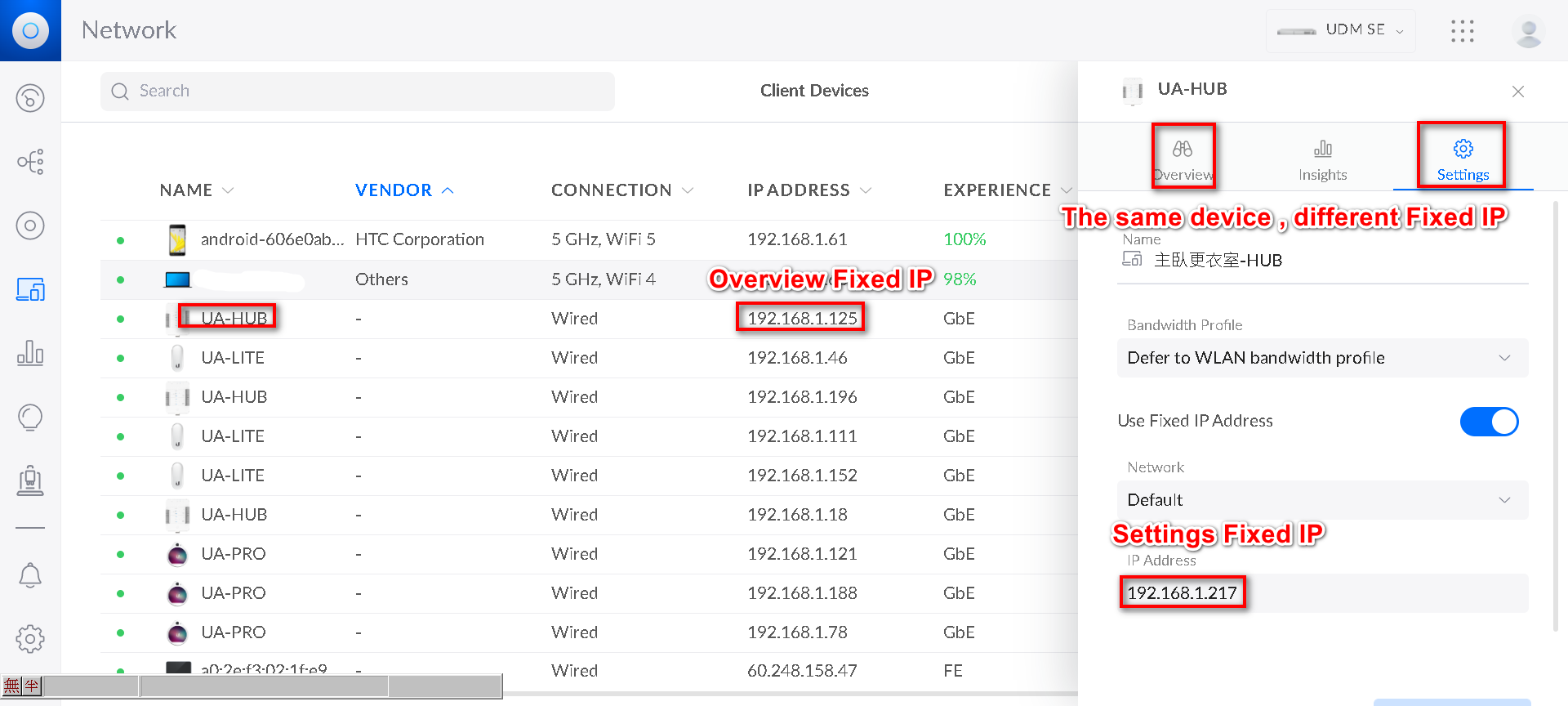The height and width of the screenshot is (706, 1568).
Task: Expand the Bandwidth Profile dropdown
Action: [x=1321, y=358]
